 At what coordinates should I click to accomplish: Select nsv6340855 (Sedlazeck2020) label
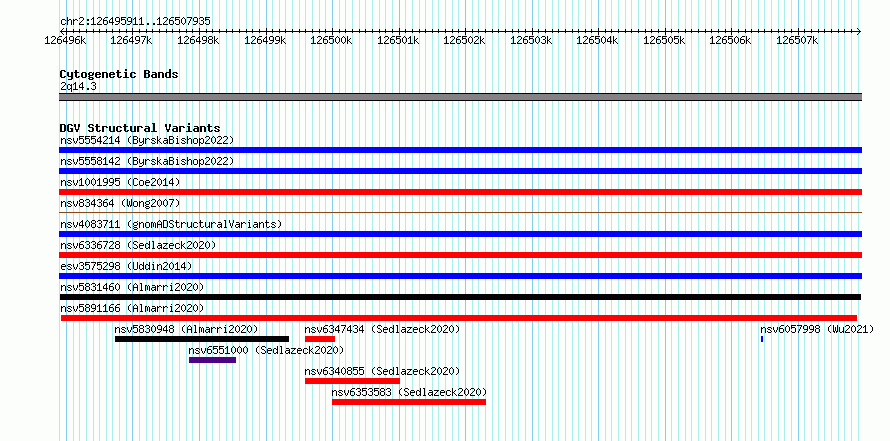click(382, 371)
